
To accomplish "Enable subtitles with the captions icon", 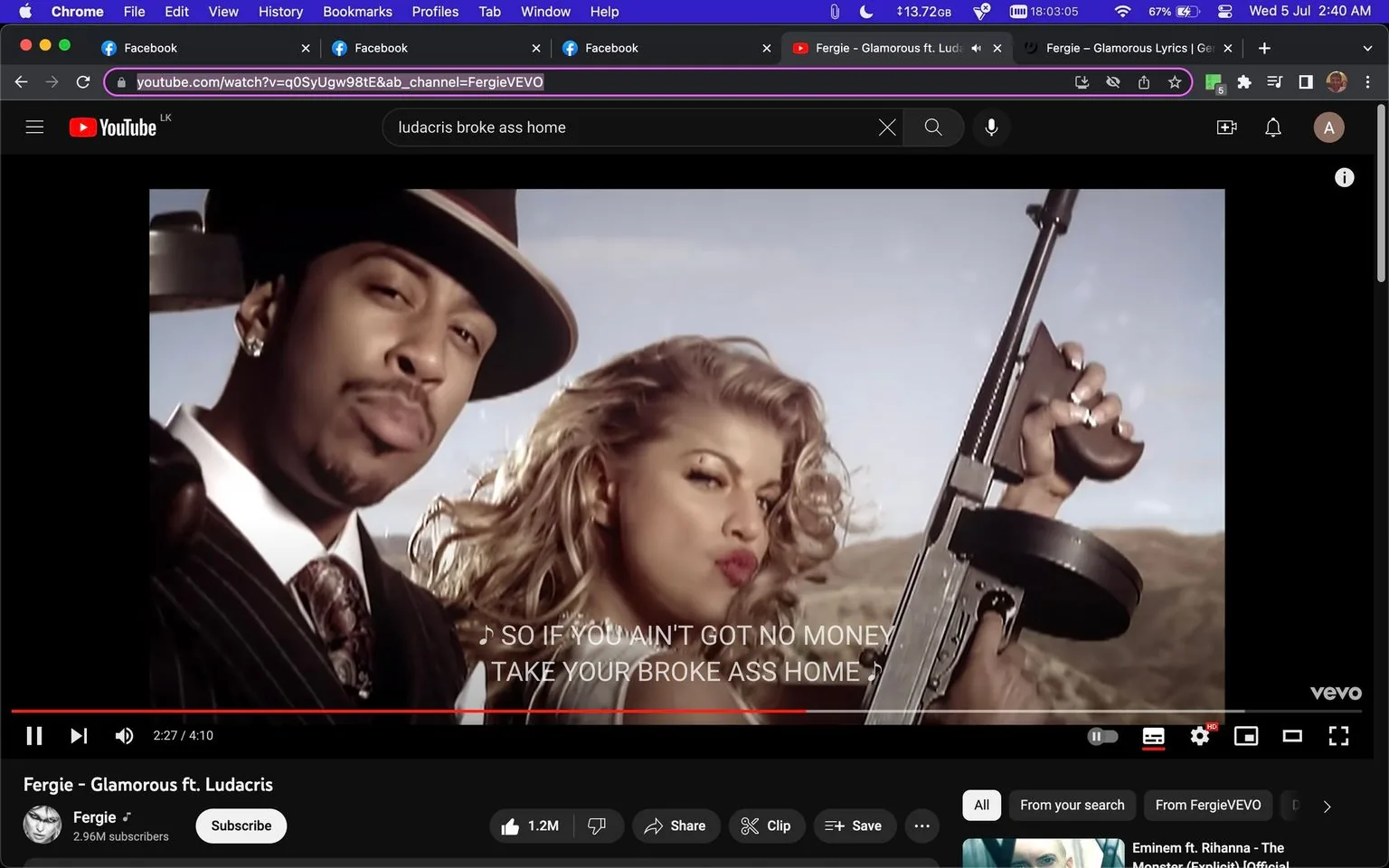I will [x=1153, y=735].
